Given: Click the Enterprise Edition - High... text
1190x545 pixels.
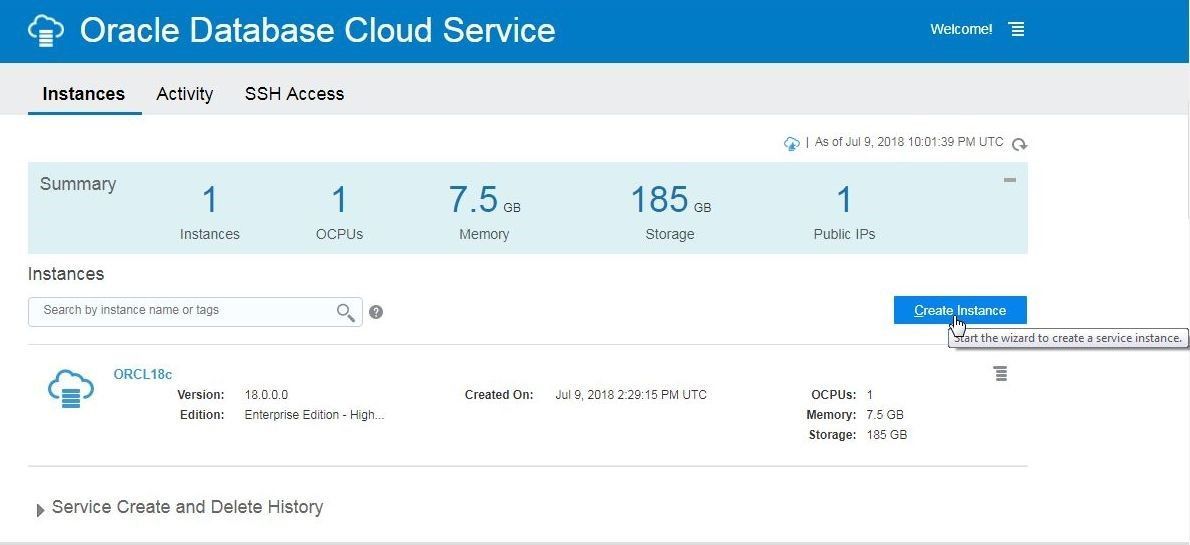Looking at the screenshot, I should tap(314, 415).
